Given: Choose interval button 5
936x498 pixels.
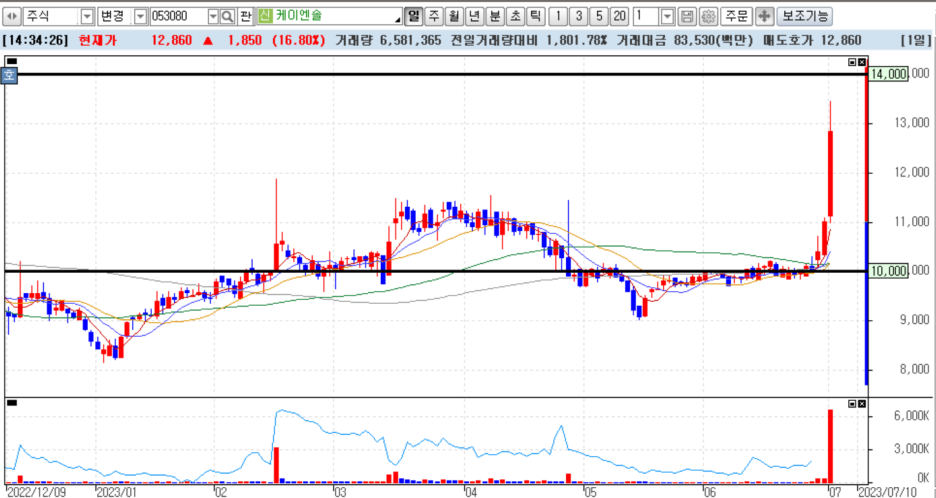Looking at the screenshot, I should click(599, 16).
